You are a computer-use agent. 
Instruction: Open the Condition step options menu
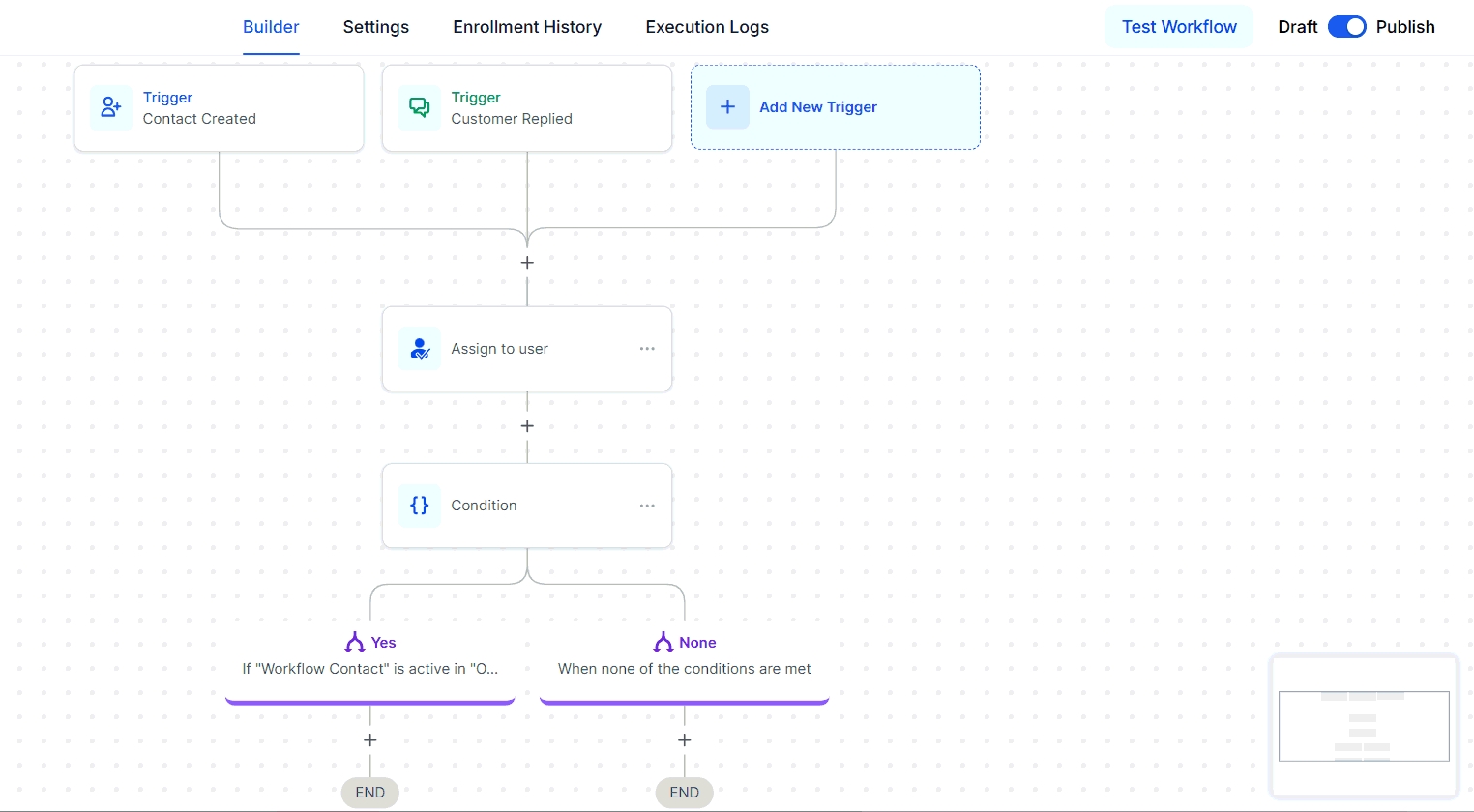pos(647,506)
